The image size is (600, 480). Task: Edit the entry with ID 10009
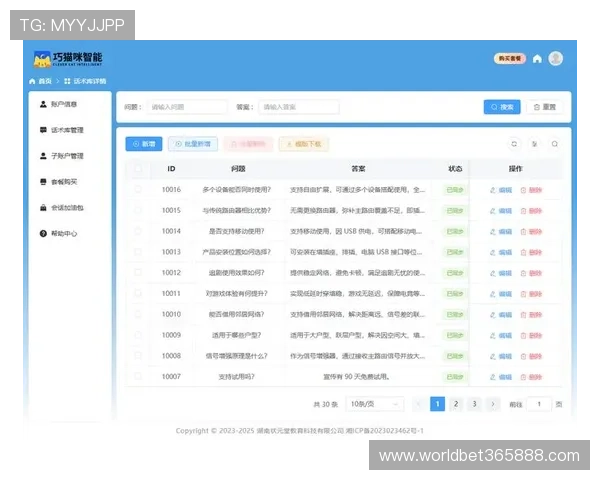[501, 336]
